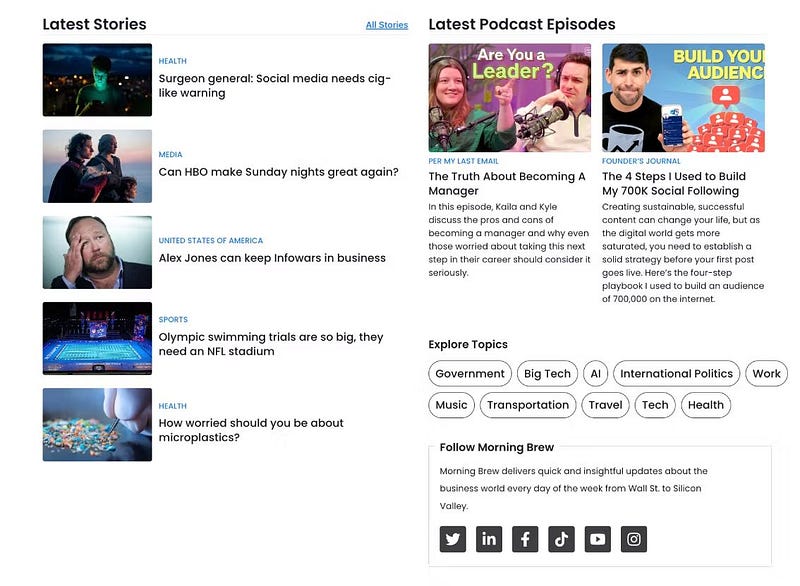Open microplastics worry story headline
The height and width of the screenshot is (586, 800).
point(251,430)
